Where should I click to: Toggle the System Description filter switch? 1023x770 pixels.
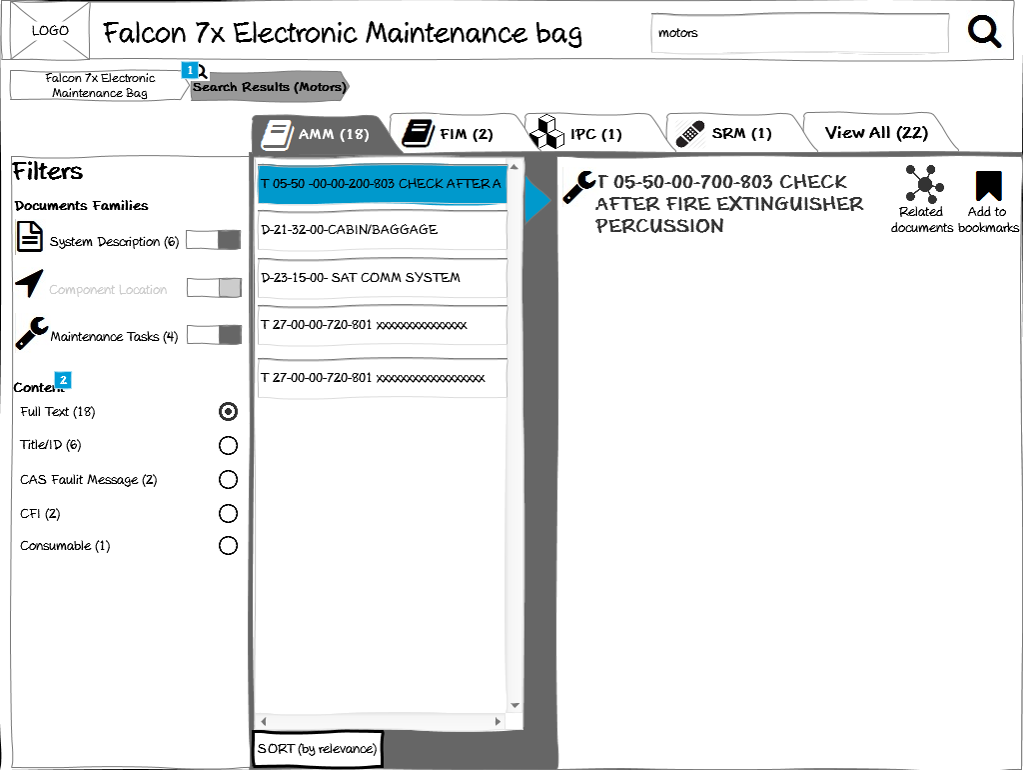click(214, 240)
